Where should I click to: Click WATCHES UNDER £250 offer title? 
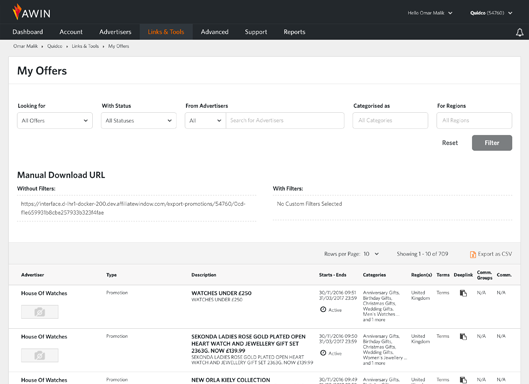tap(221, 293)
